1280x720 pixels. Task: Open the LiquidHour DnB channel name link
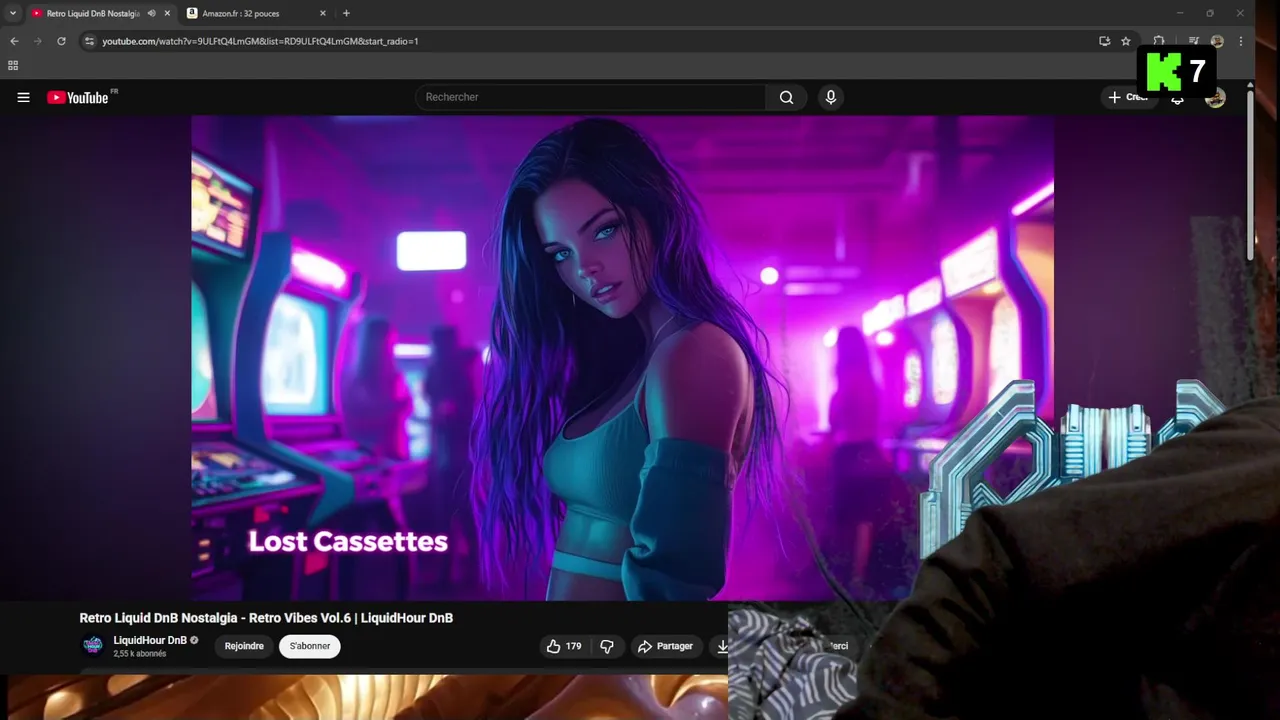coord(150,640)
